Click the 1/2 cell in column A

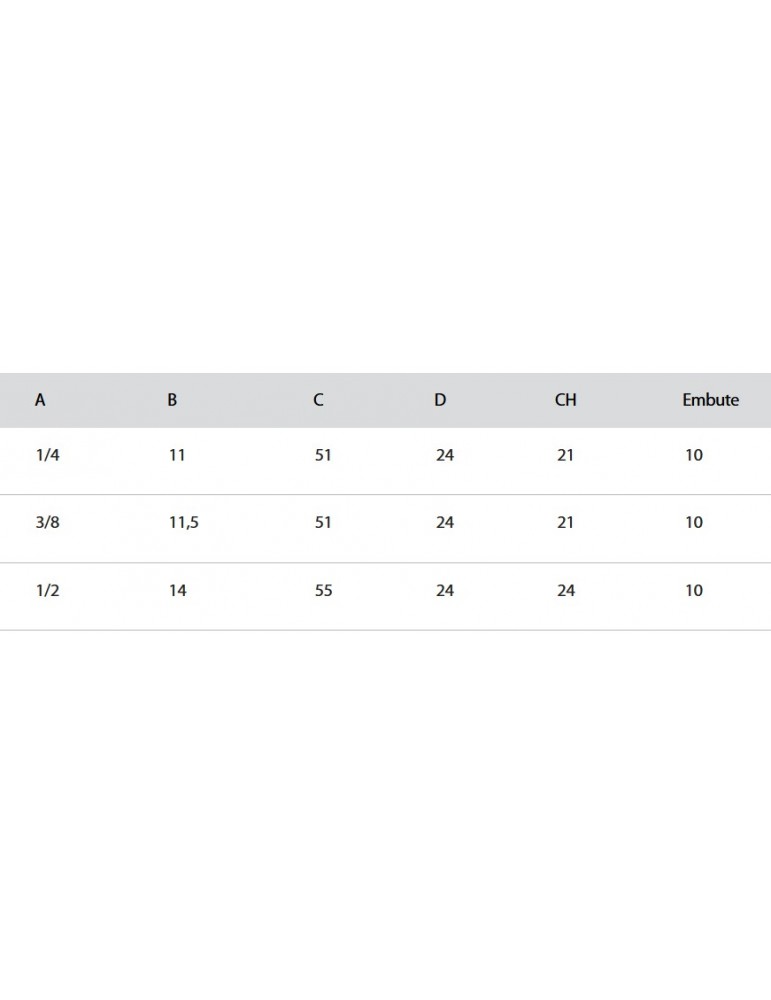pos(47,590)
